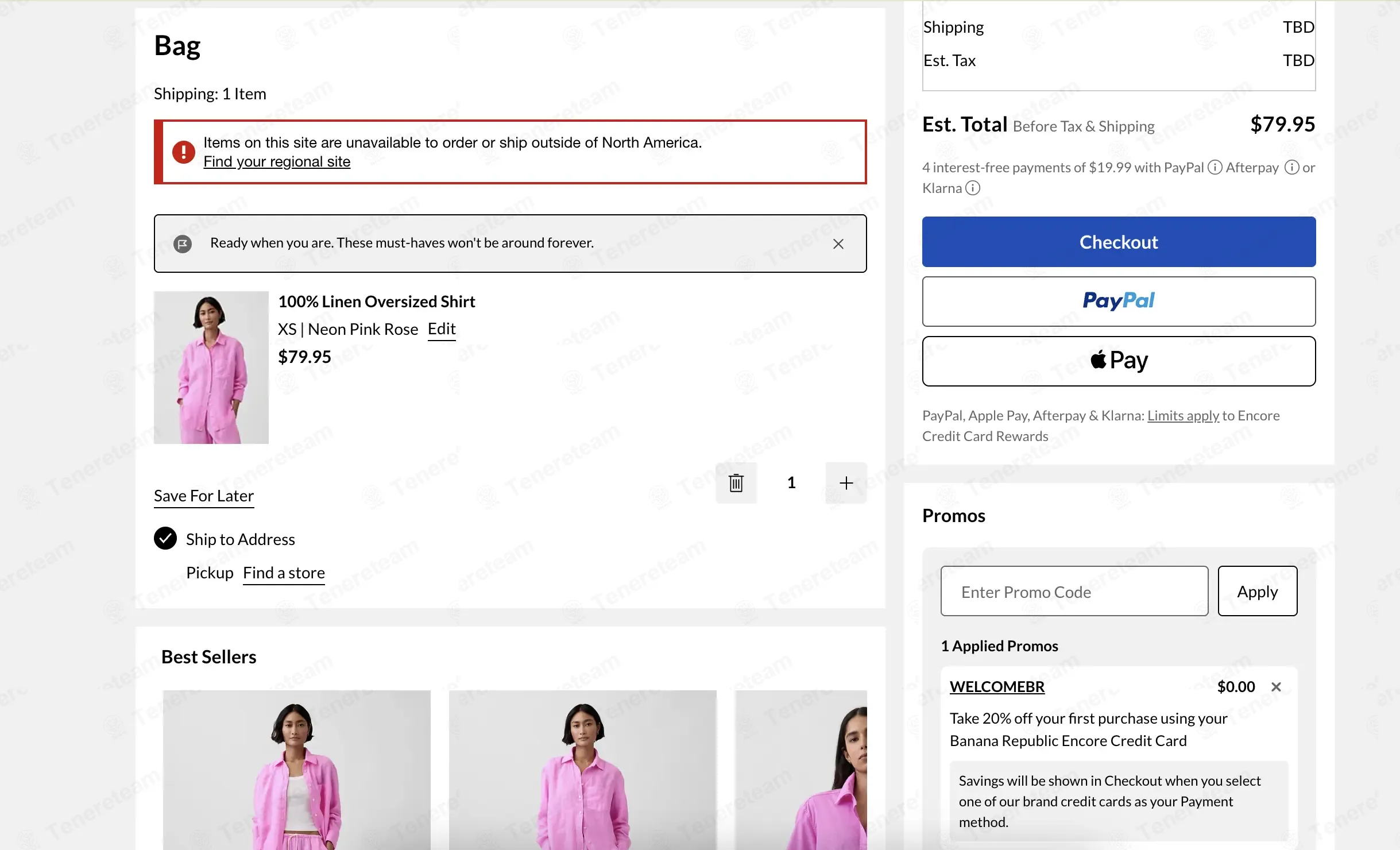Click the 100% Linen Oversized Shirt title

[377, 302]
